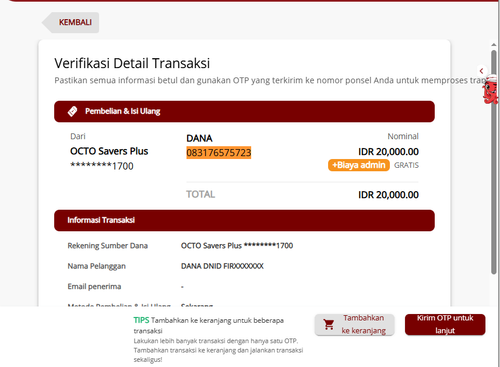Click the Email penerima label

pyautogui.click(x=94, y=287)
